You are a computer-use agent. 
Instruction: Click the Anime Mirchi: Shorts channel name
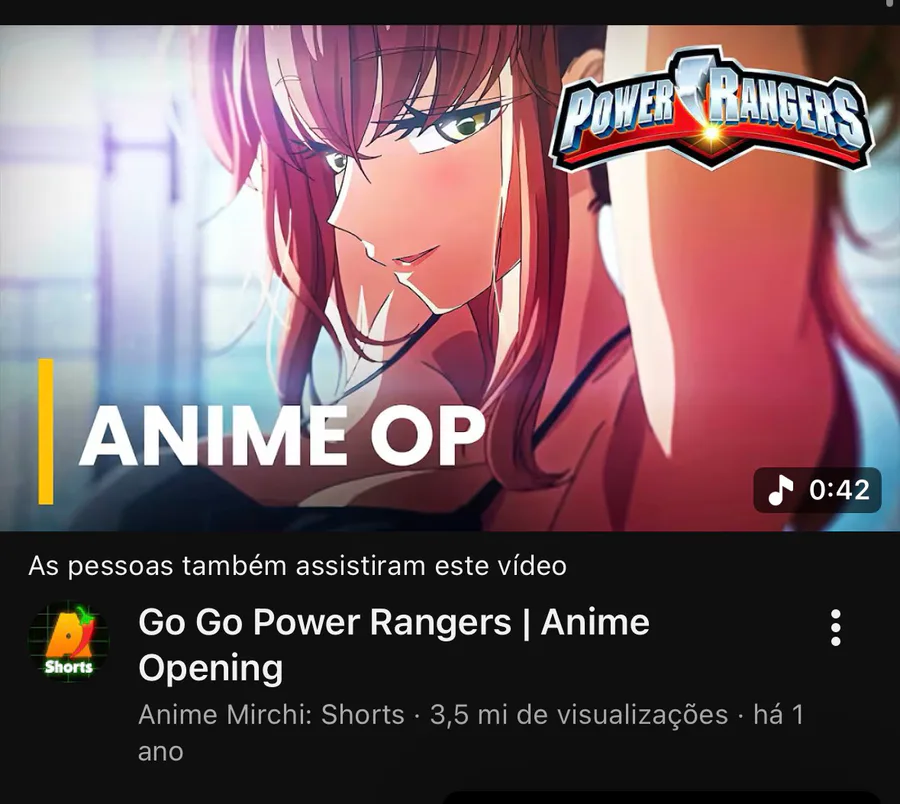coord(271,715)
